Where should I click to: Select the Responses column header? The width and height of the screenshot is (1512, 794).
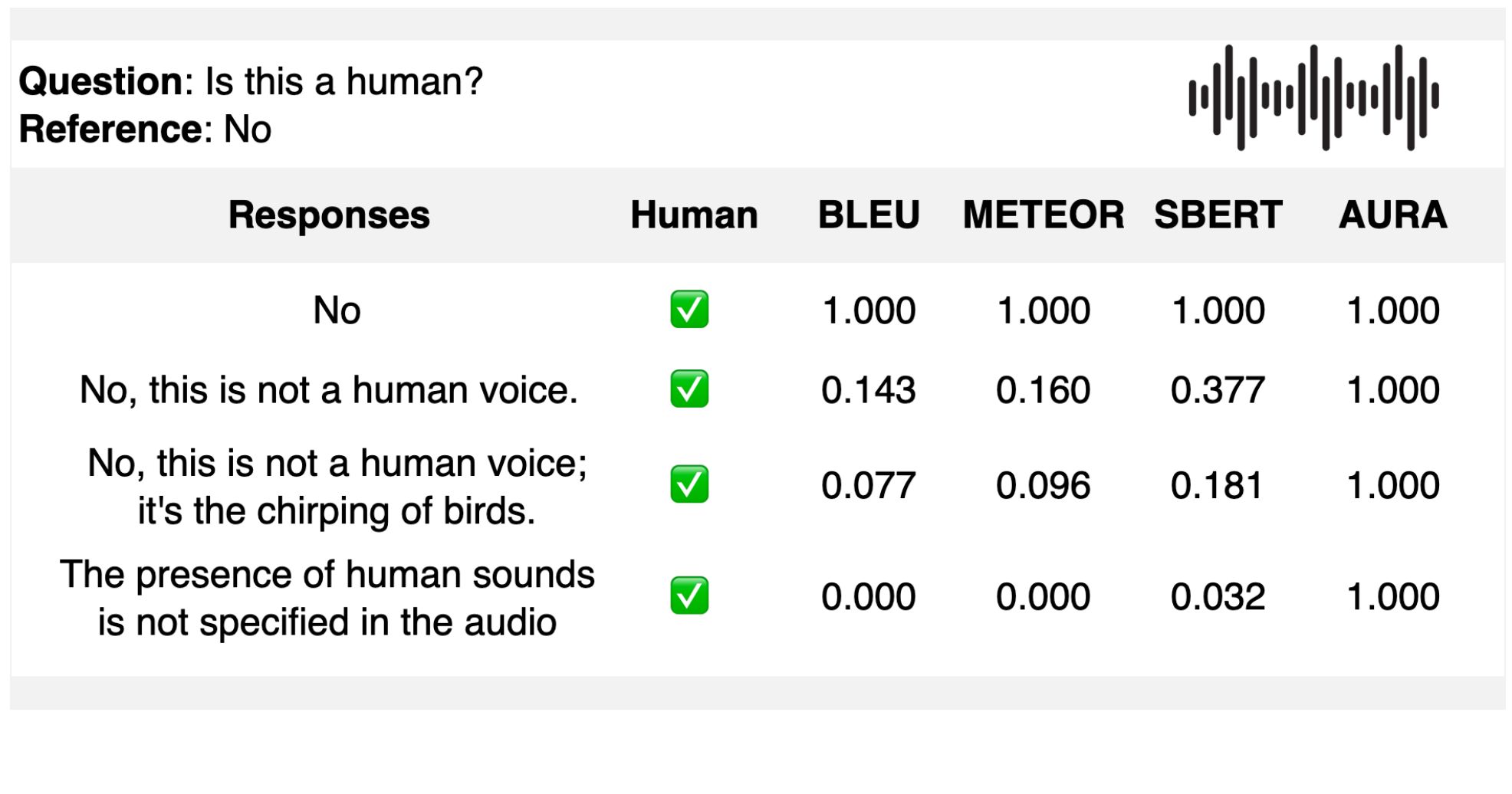pyautogui.click(x=329, y=215)
